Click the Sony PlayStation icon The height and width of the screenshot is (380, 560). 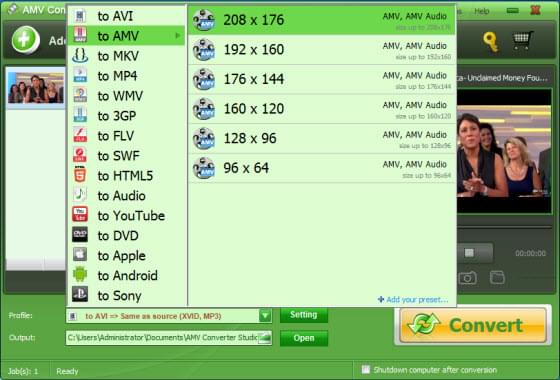[80, 294]
